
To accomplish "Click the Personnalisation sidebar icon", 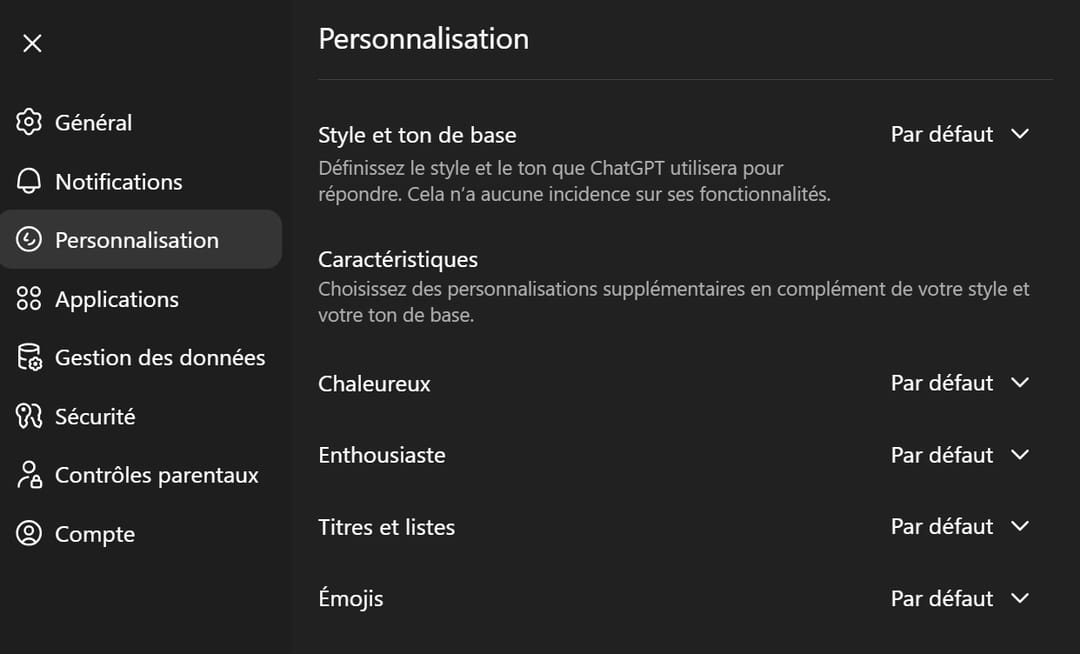I will [x=29, y=240].
